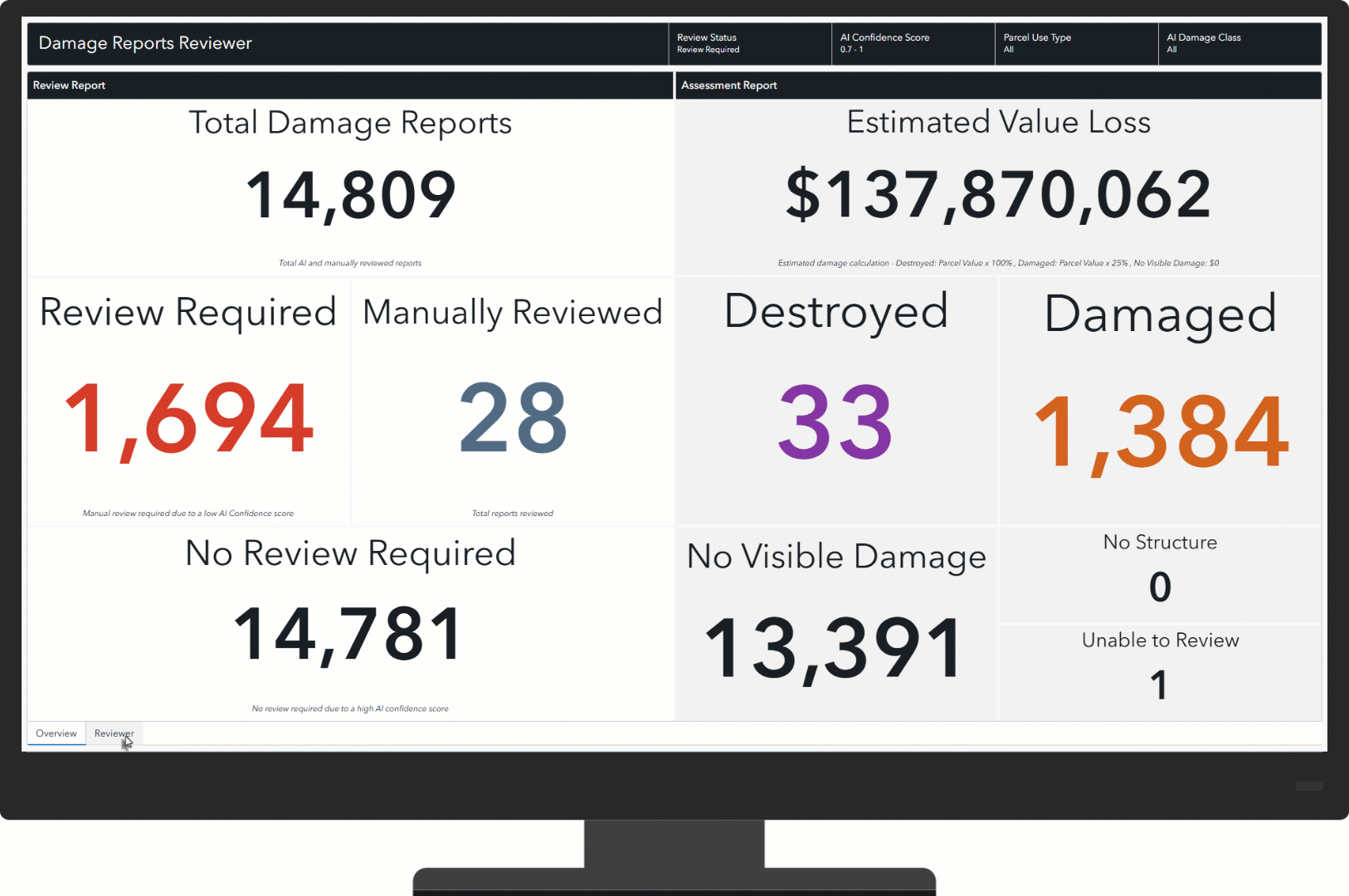Click the No Visible Damage heading
This screenshot has width=1349, height=896.
click(836, 557)
